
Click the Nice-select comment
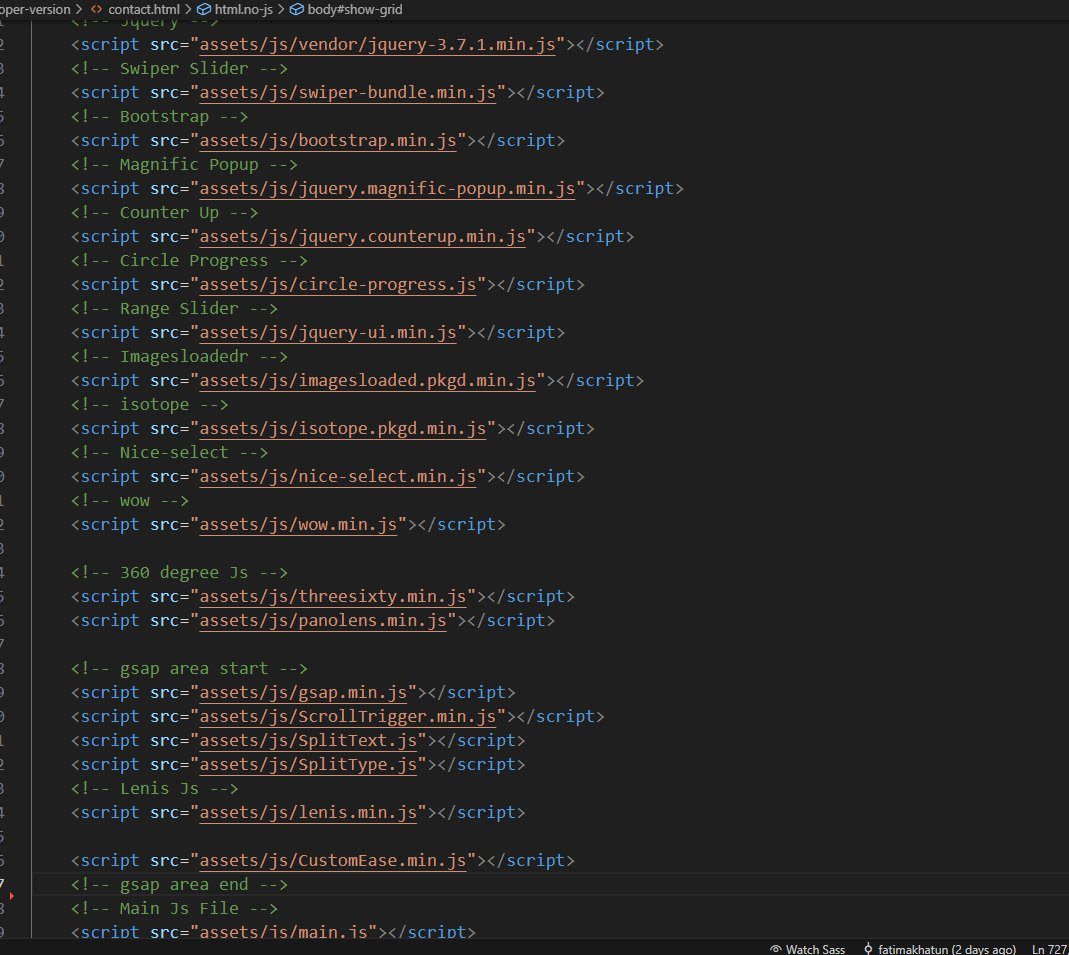point(169,453)
